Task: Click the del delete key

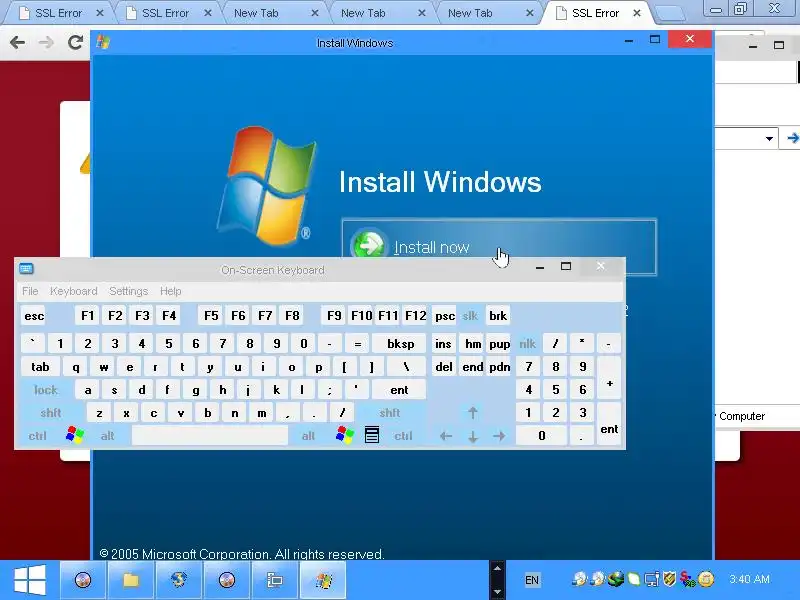Action: 444,367
